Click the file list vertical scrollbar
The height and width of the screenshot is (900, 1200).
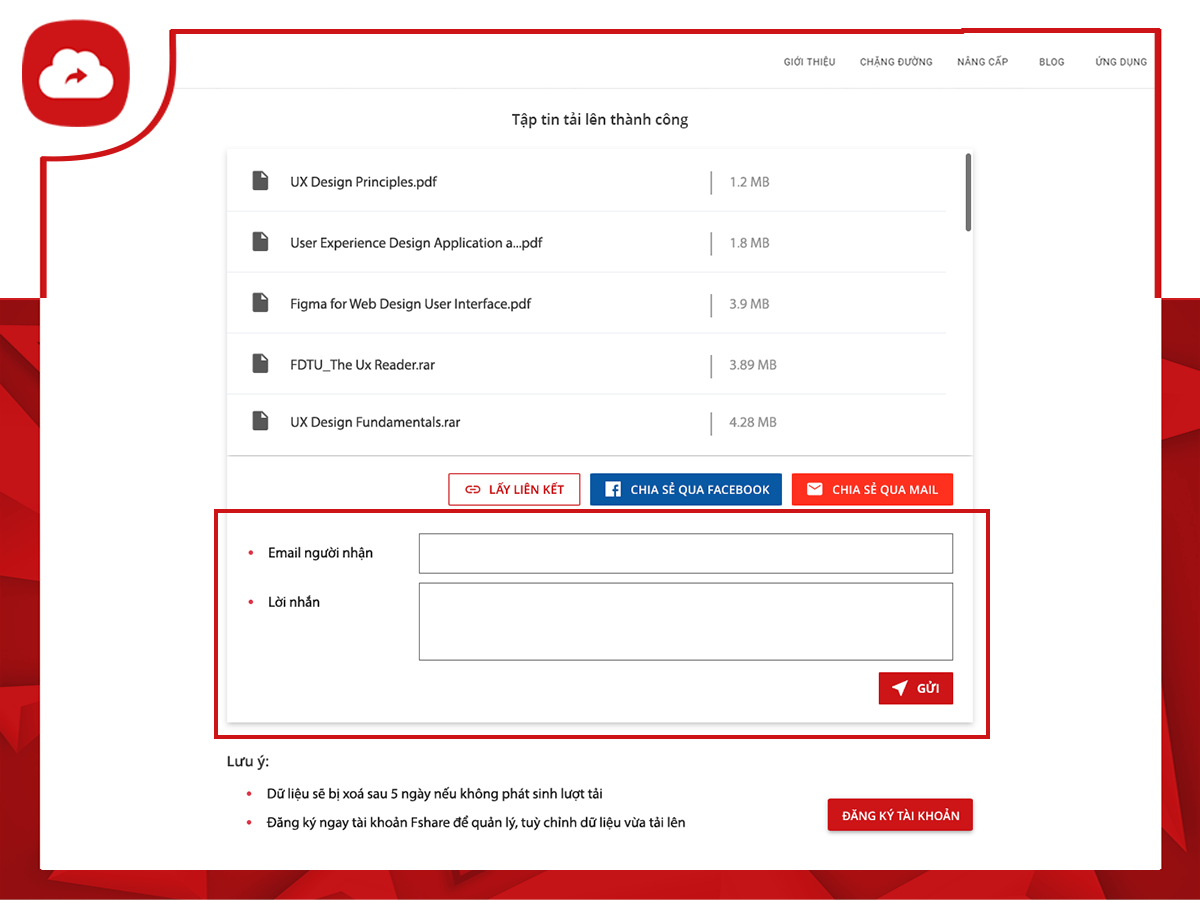[x=968, y=193]
